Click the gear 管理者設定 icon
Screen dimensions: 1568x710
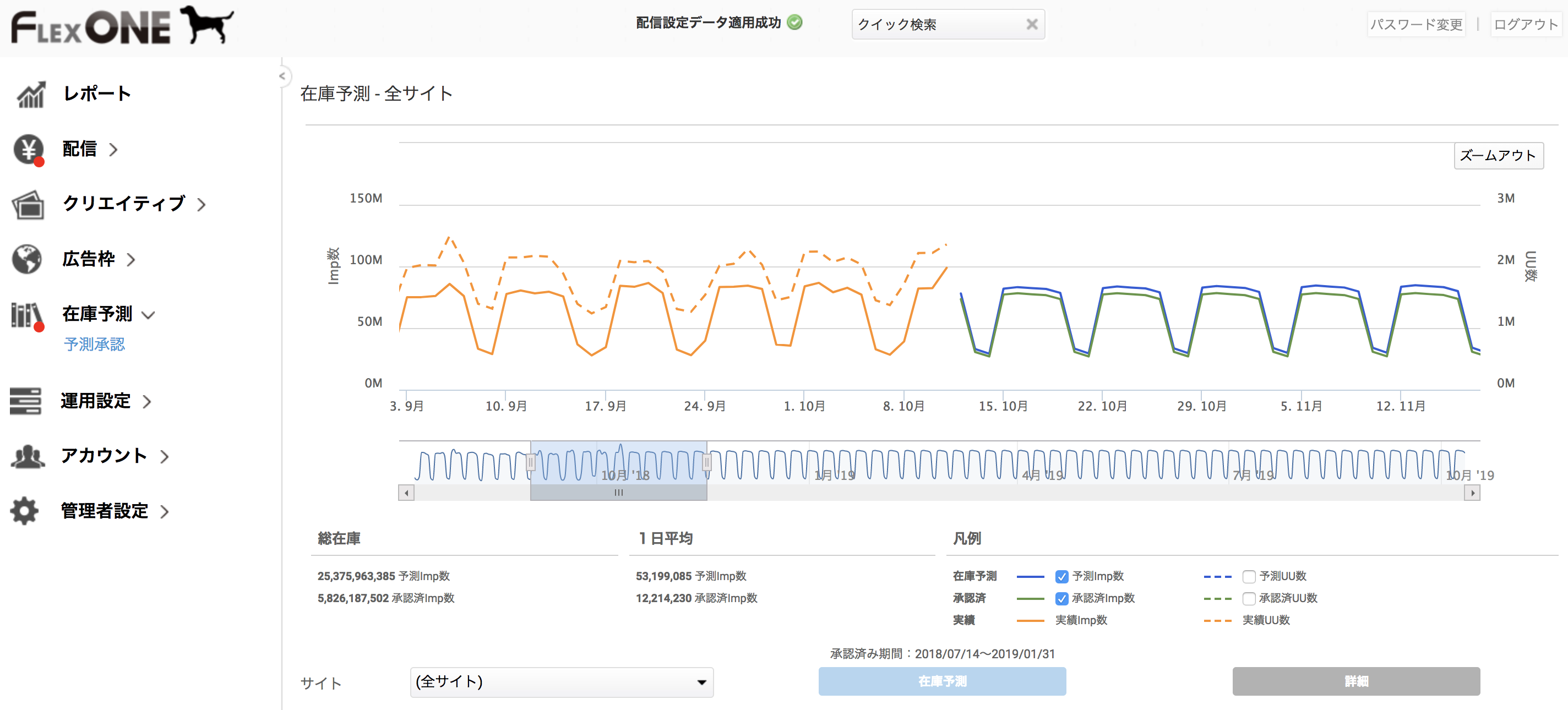(25, 511)
